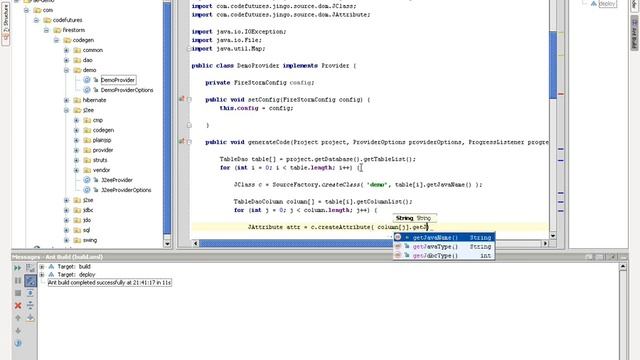The width and height of the screenshot is (640, 360).
Task: Click class icon of DemoProviderOptions
Action: pos(87,90)
